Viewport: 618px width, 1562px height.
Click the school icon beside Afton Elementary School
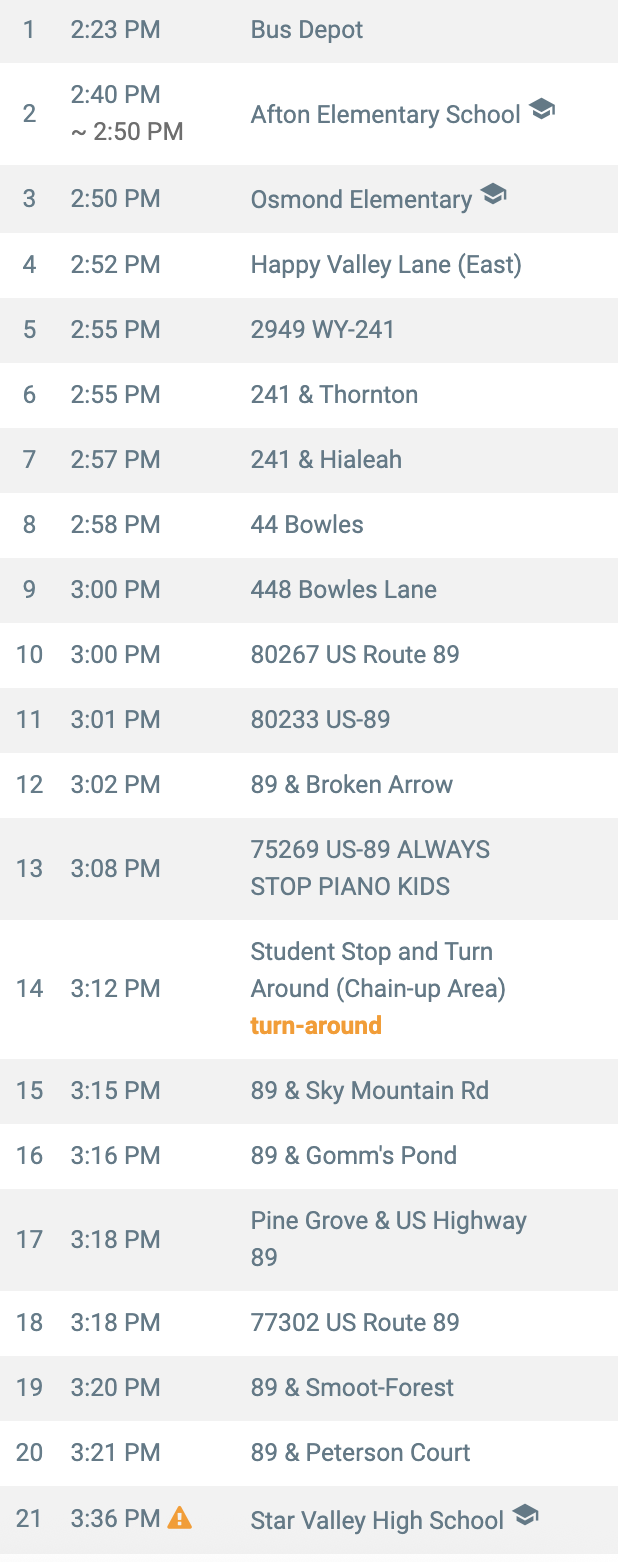pyautogui.click(x=541, y=110)
